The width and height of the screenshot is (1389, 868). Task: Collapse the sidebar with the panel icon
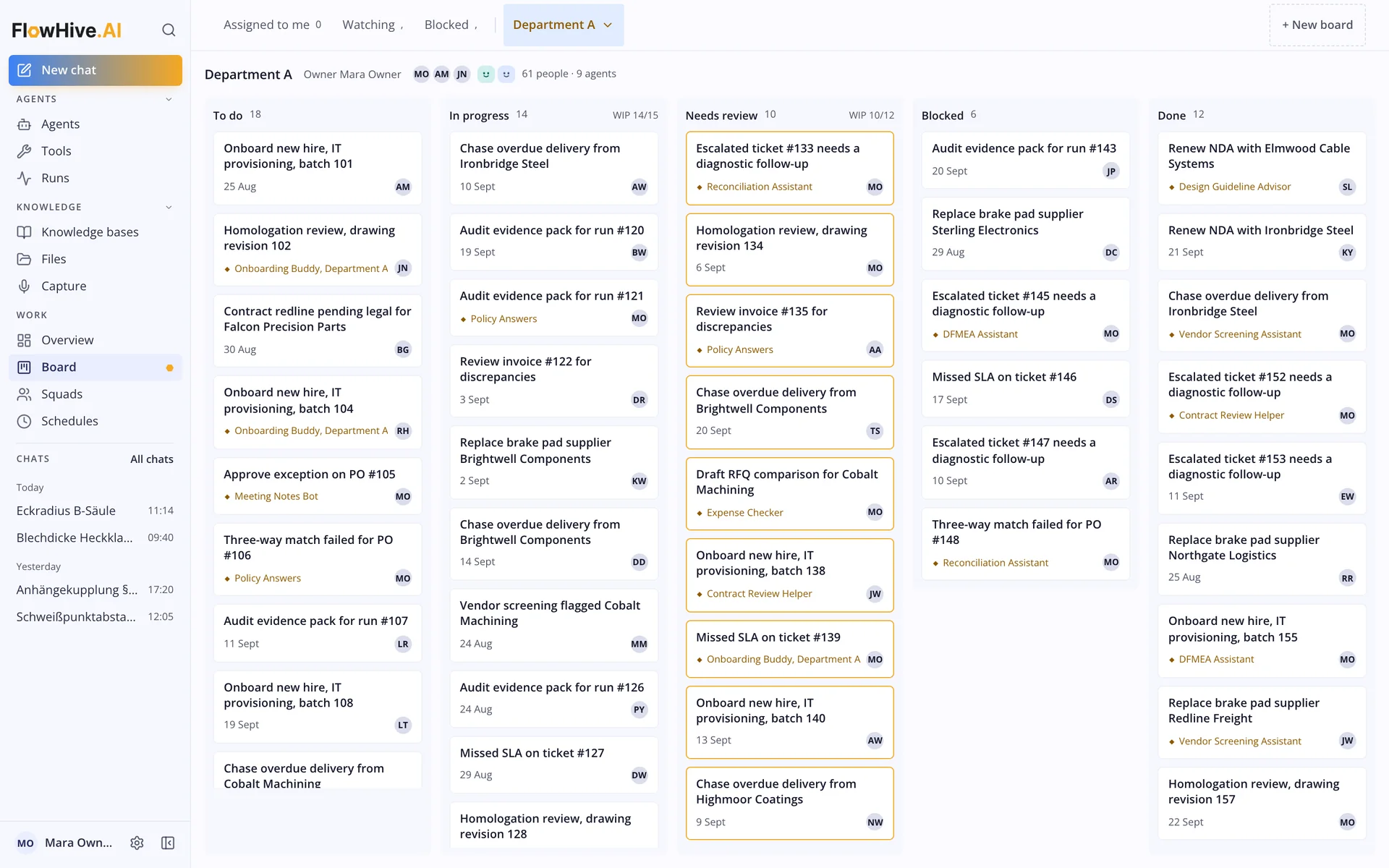pos(168,843)
